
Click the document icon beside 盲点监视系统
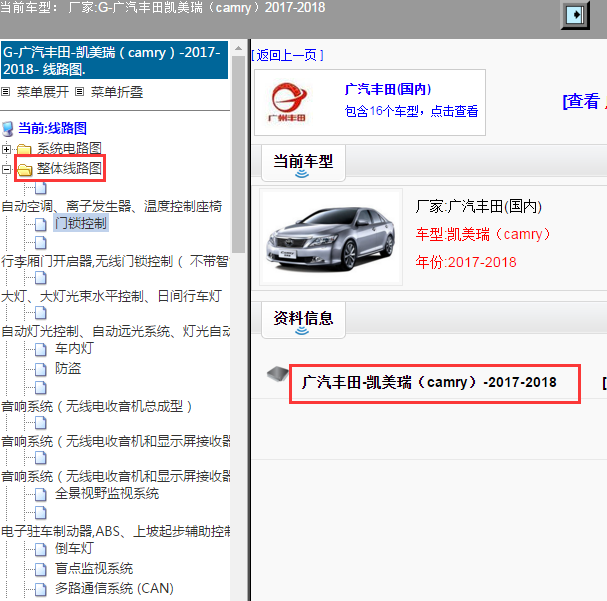[41, 569]
